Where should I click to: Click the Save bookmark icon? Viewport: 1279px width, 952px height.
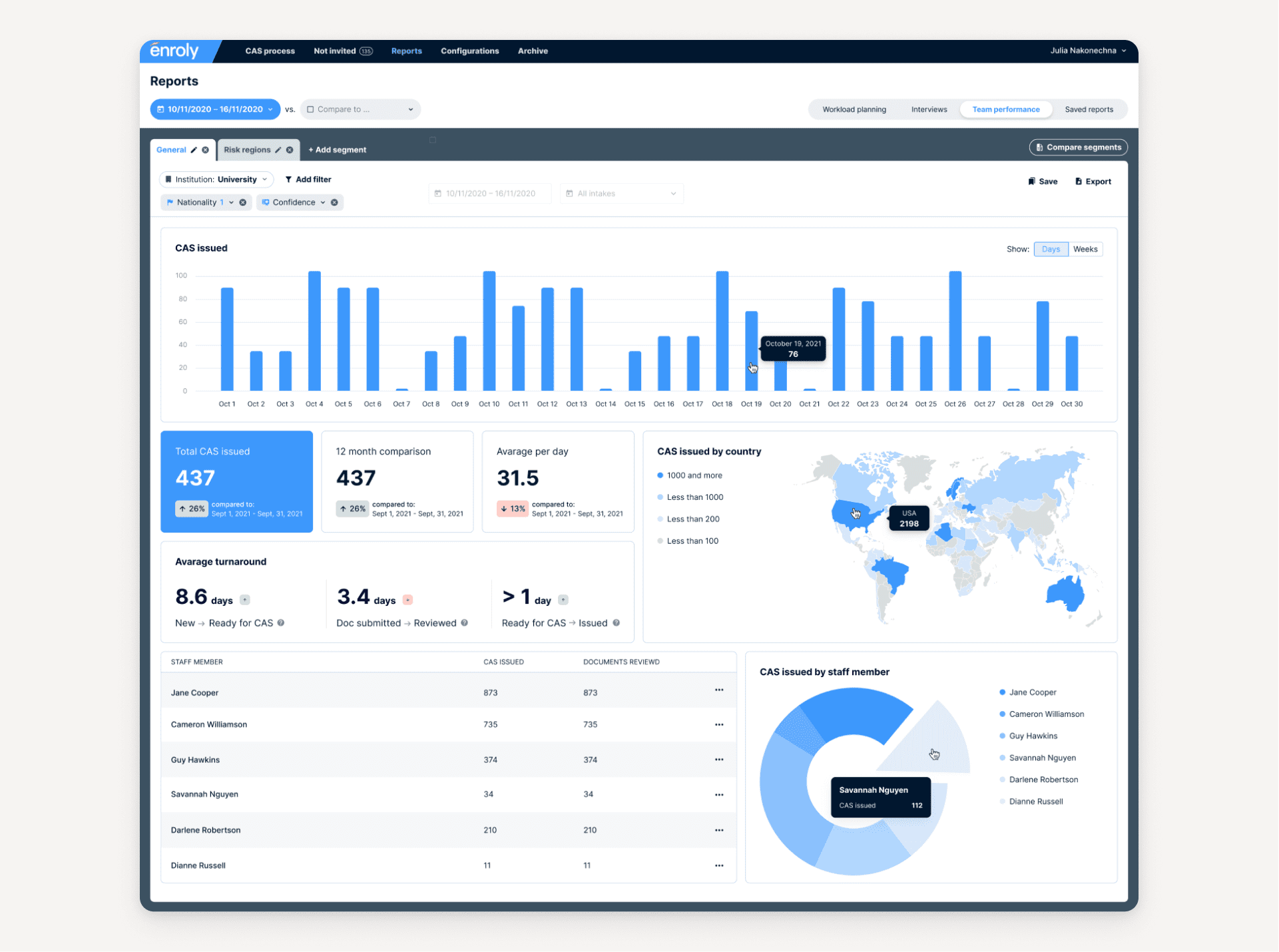click(x=1031, y=181)
